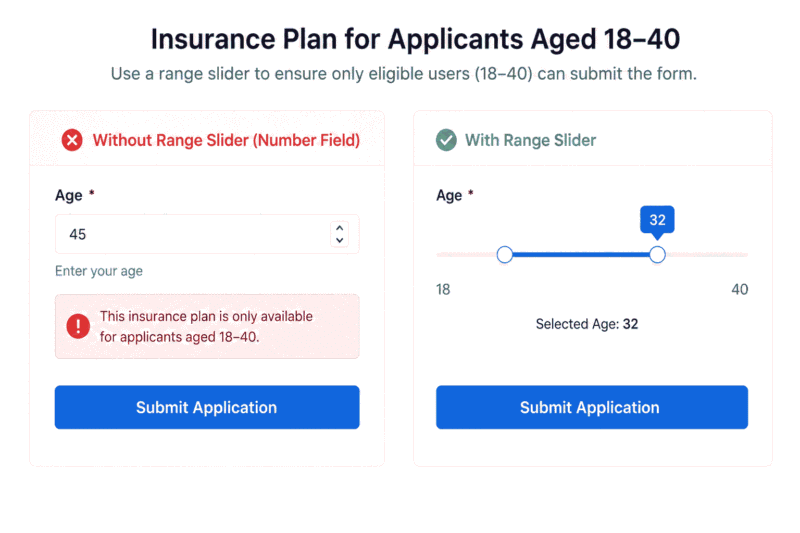The width and height of the screenshot is (800, 533).
Task: Click the right slider handle at 32
Action: 657,254
